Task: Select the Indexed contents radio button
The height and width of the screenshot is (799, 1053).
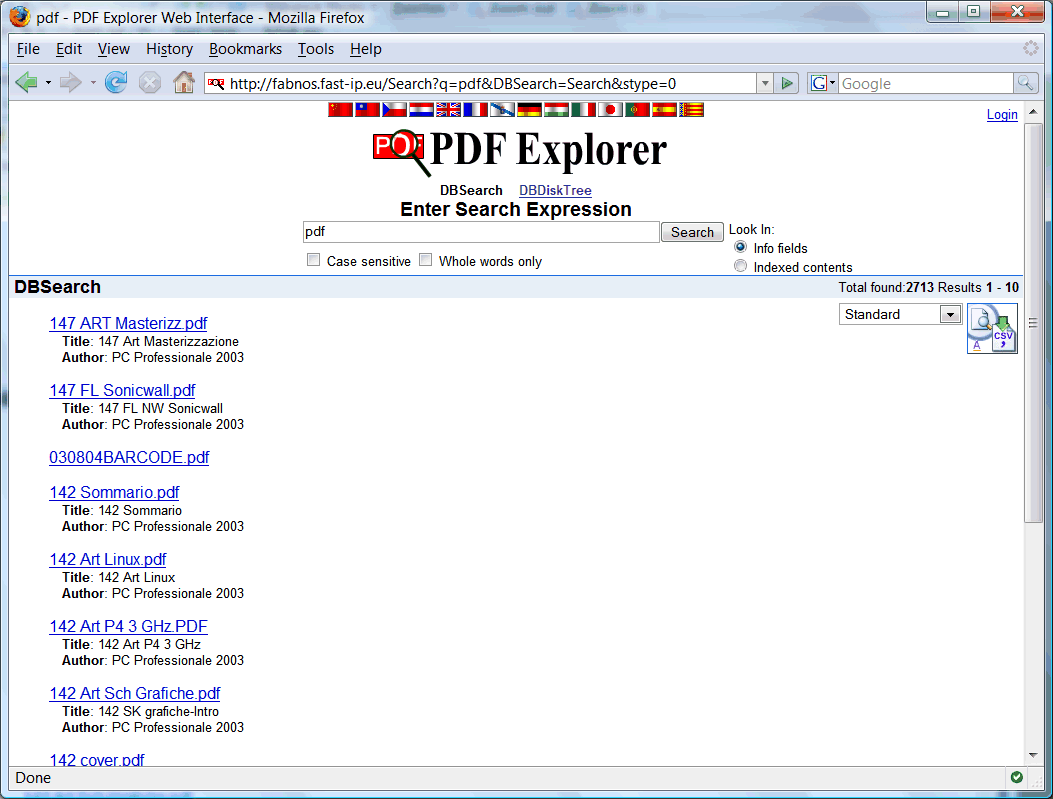Action: coord(740,266)
